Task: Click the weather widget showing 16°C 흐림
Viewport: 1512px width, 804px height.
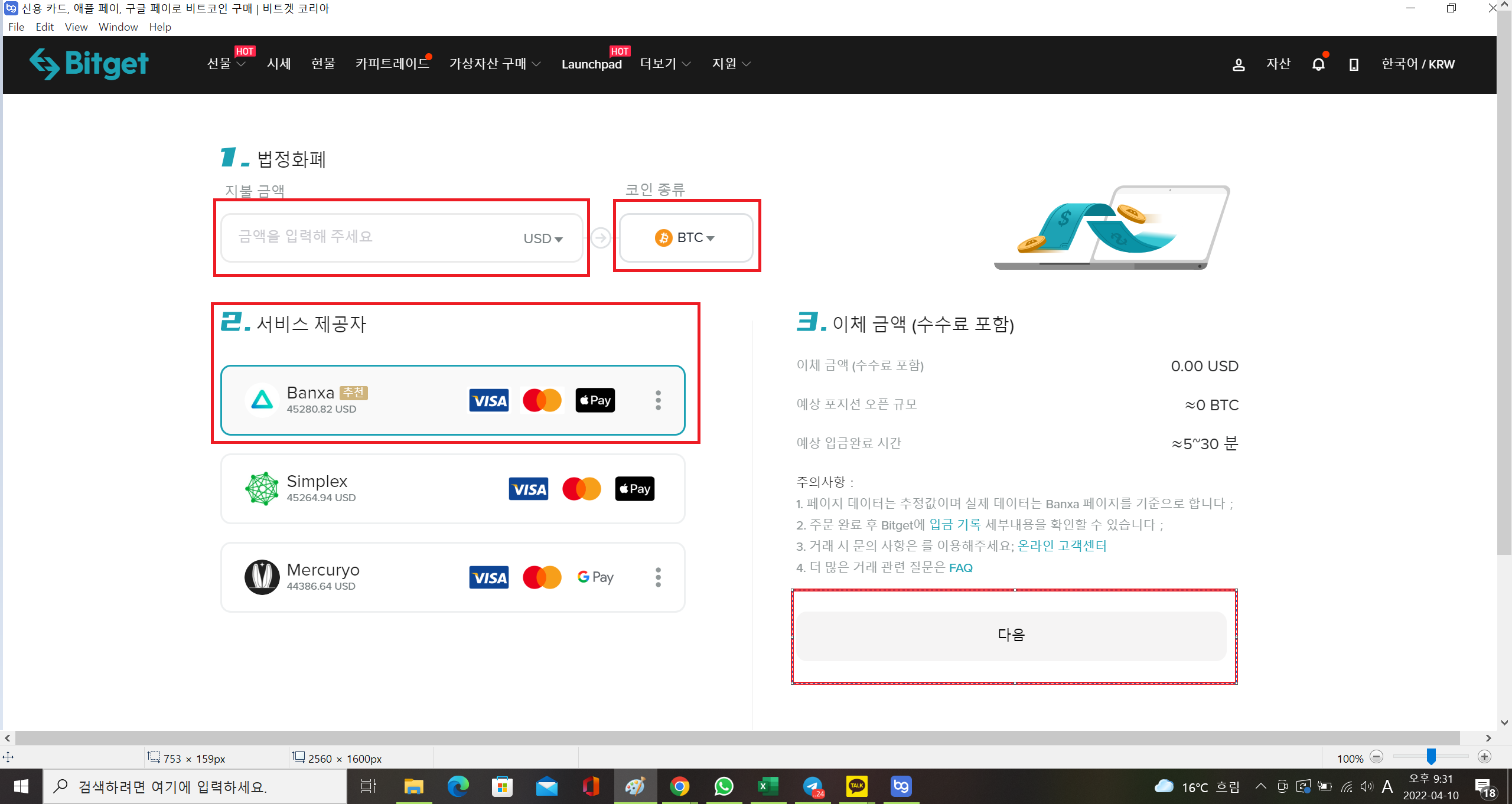Action: [1197, 787]
